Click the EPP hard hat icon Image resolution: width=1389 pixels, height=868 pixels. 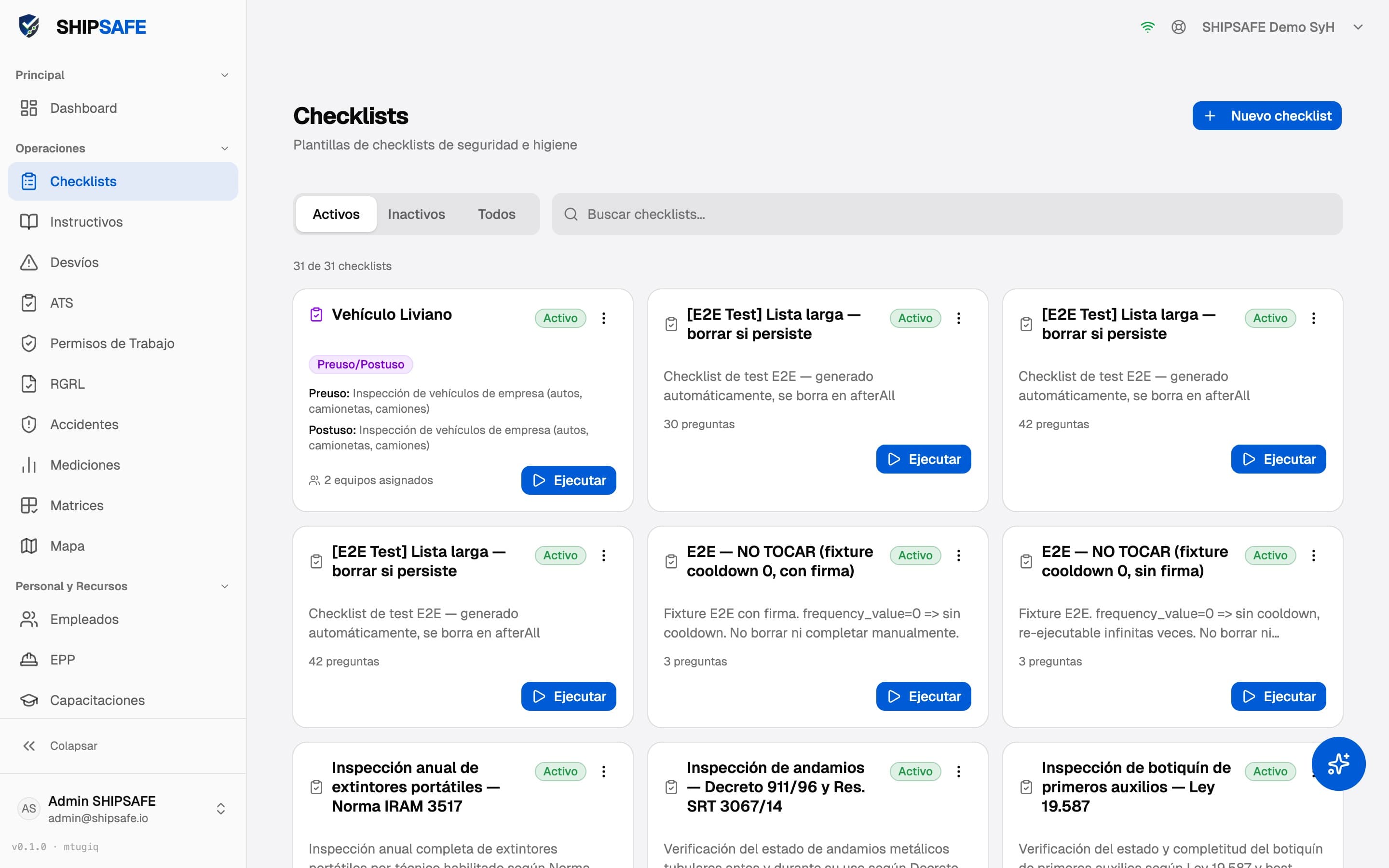29,660
